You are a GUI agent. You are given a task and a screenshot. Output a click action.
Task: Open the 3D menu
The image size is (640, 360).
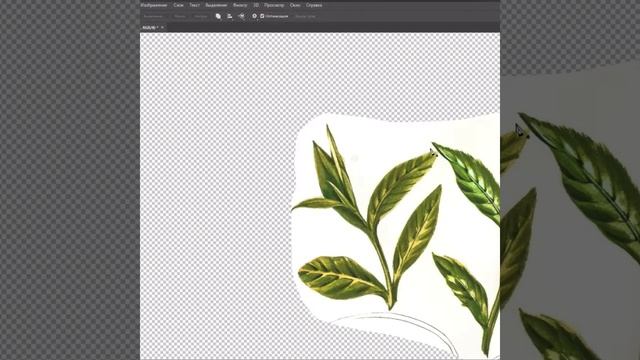coord(256,5)
